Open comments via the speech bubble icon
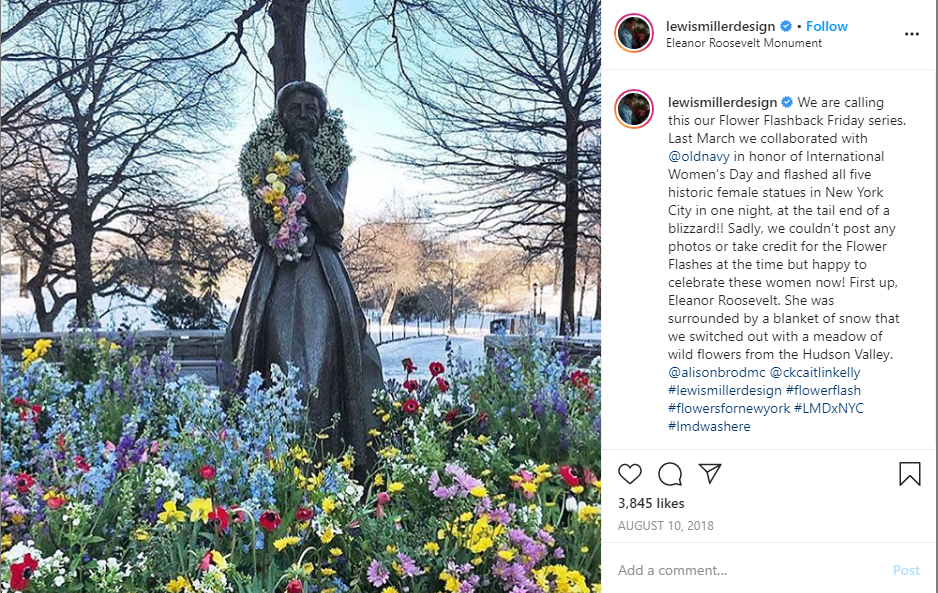 (x=670, y=474)
